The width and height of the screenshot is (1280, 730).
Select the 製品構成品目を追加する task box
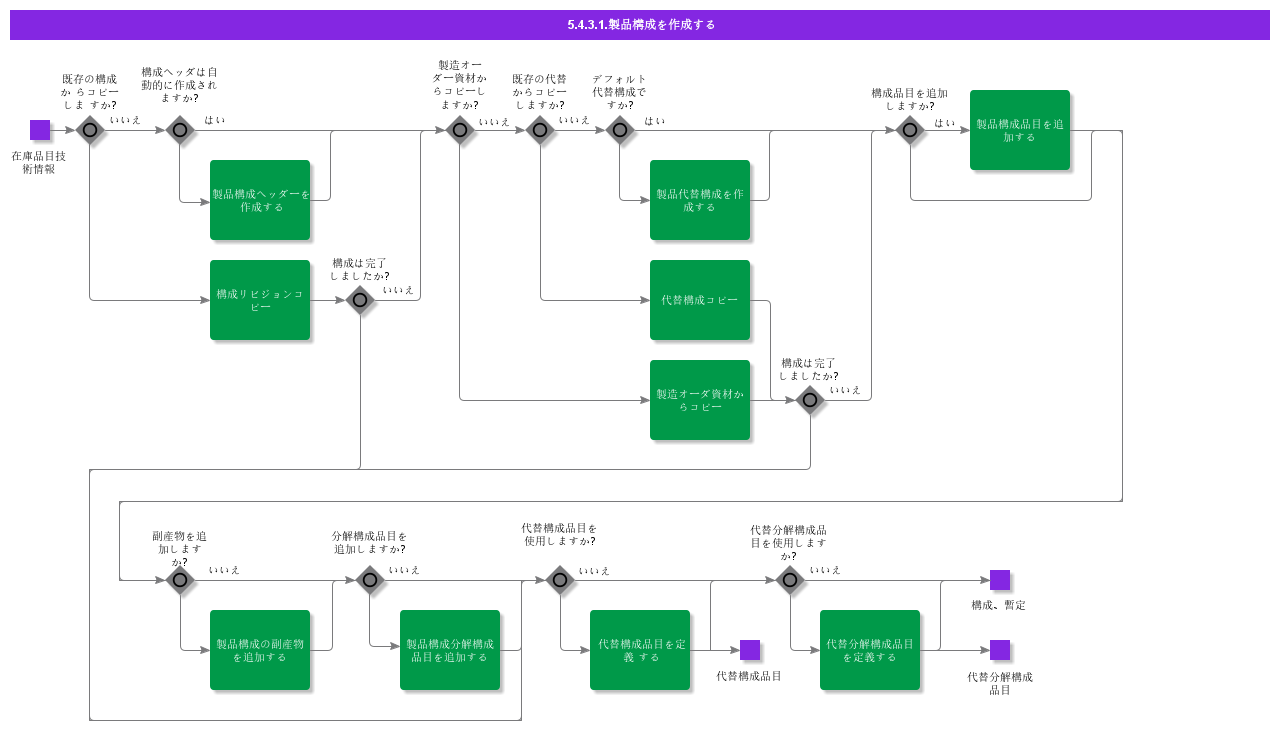click(1020, 129)
